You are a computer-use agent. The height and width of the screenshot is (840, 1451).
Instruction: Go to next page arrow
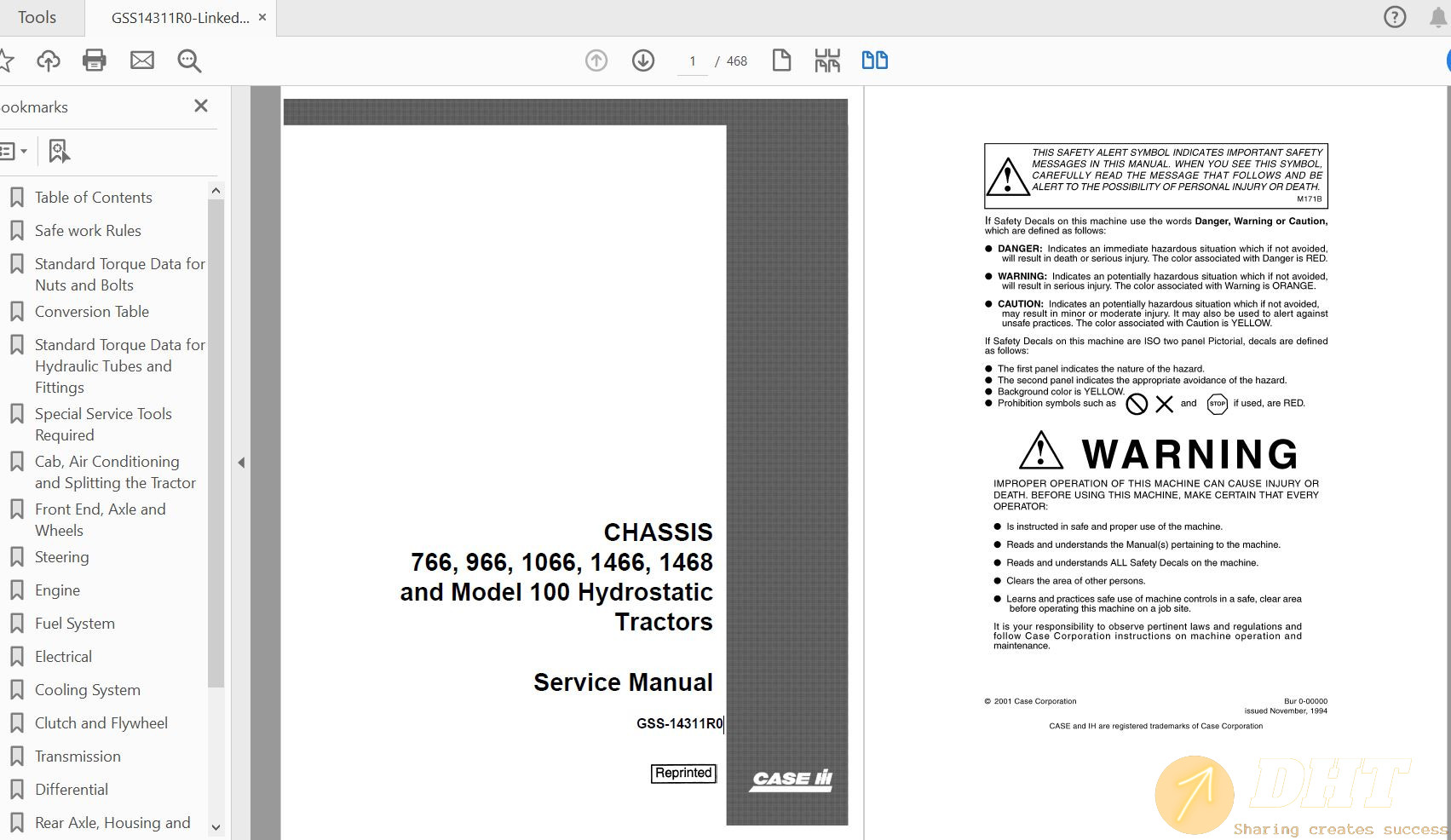[643, 60]
